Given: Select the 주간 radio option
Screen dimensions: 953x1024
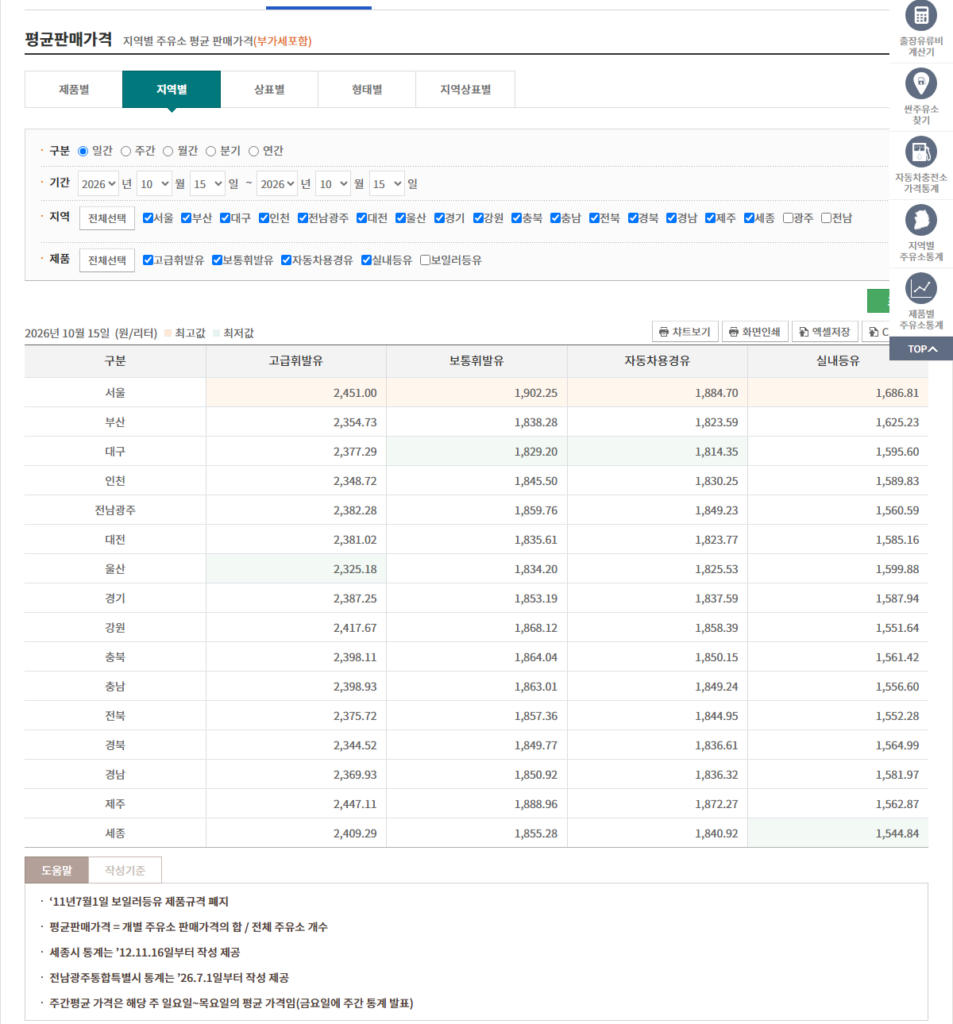Looking at the screenshot, I should click(x=125, y=151).
